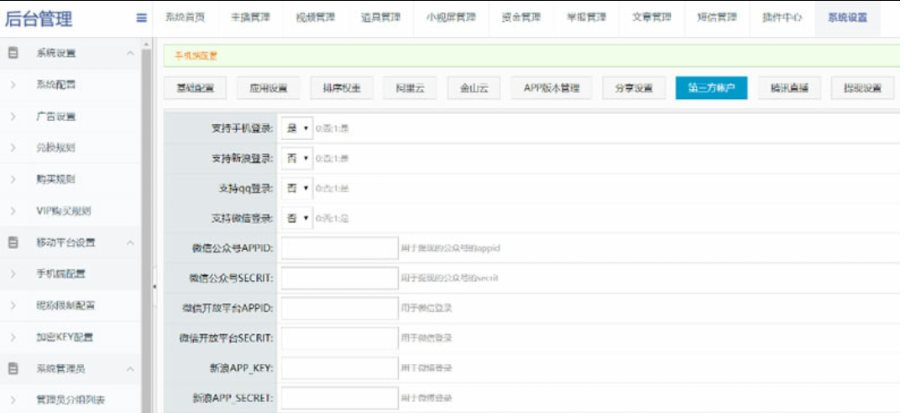Select the 第三方账户 settings button

tap(711, 88)
